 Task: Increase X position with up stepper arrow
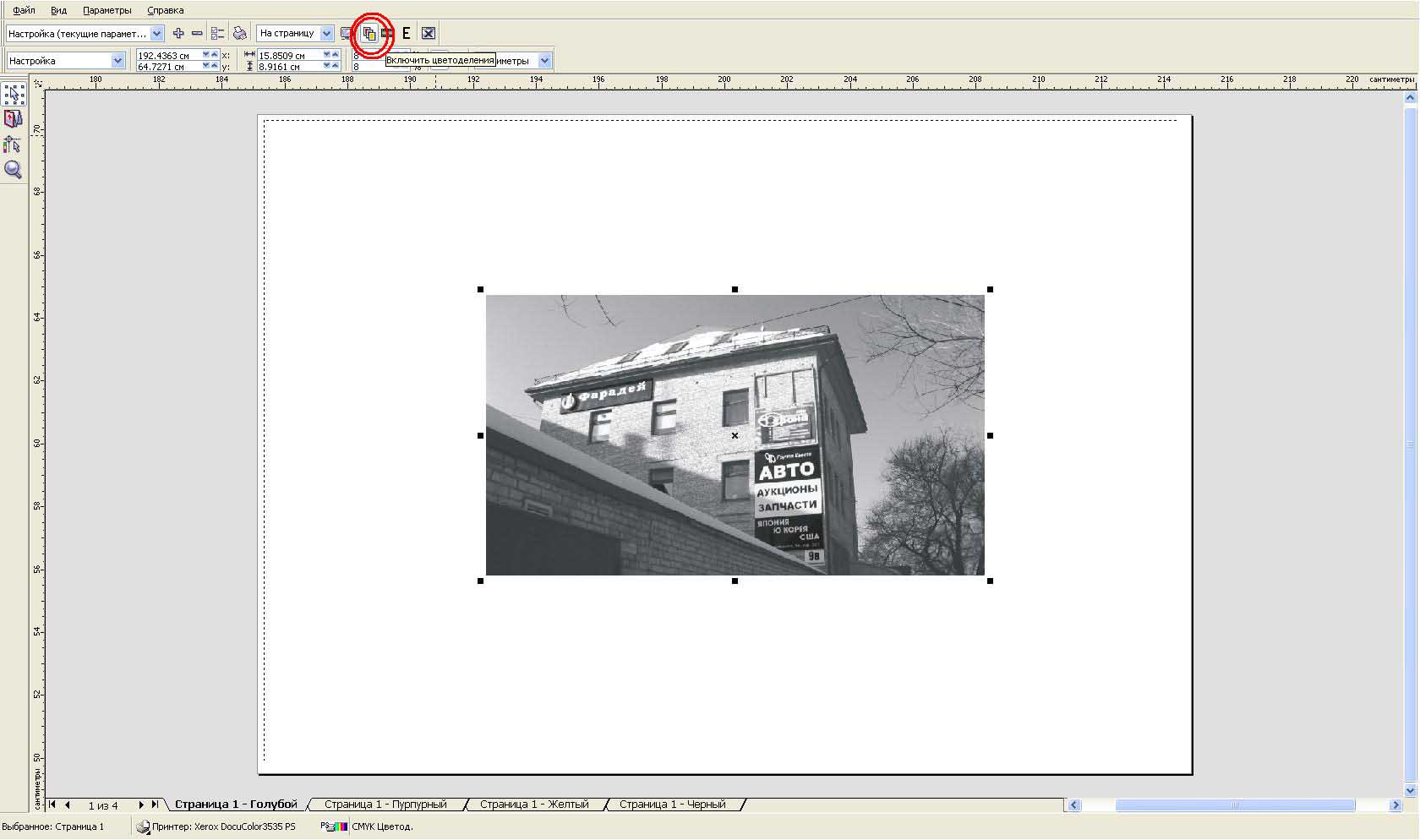215,55
